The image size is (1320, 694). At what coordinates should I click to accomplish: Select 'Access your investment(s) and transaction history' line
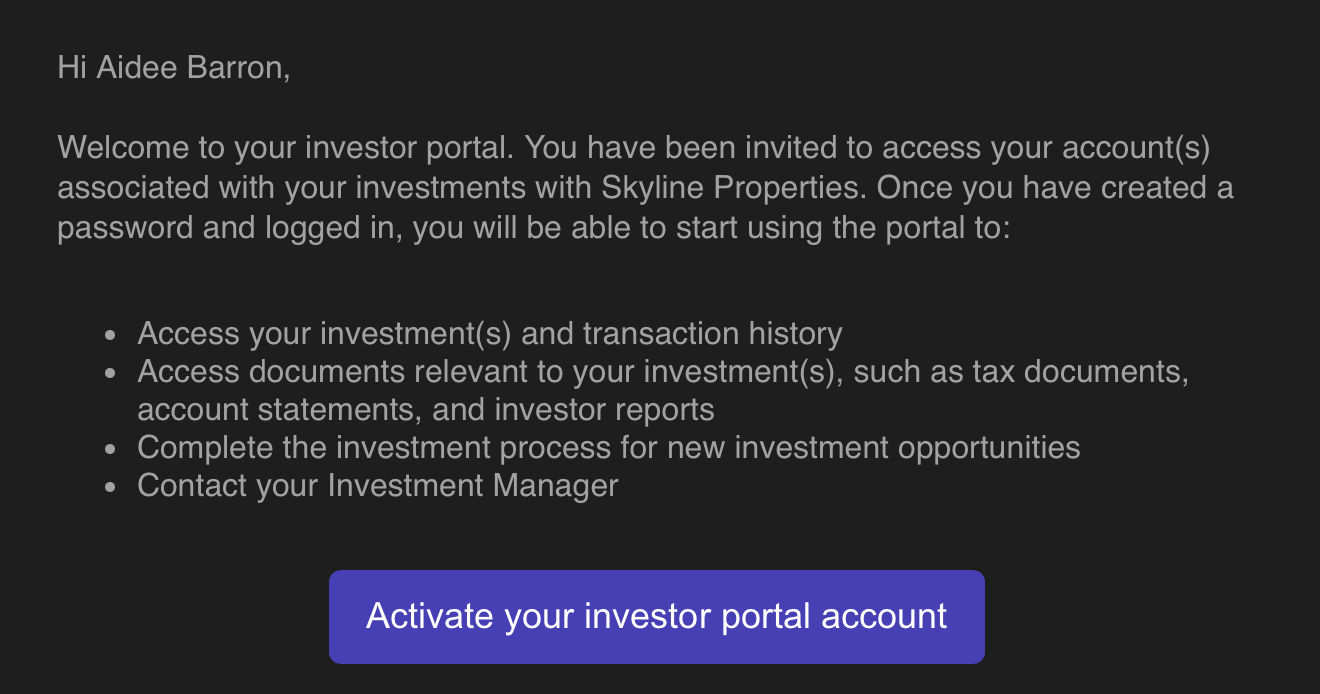(x=490, y=333)
